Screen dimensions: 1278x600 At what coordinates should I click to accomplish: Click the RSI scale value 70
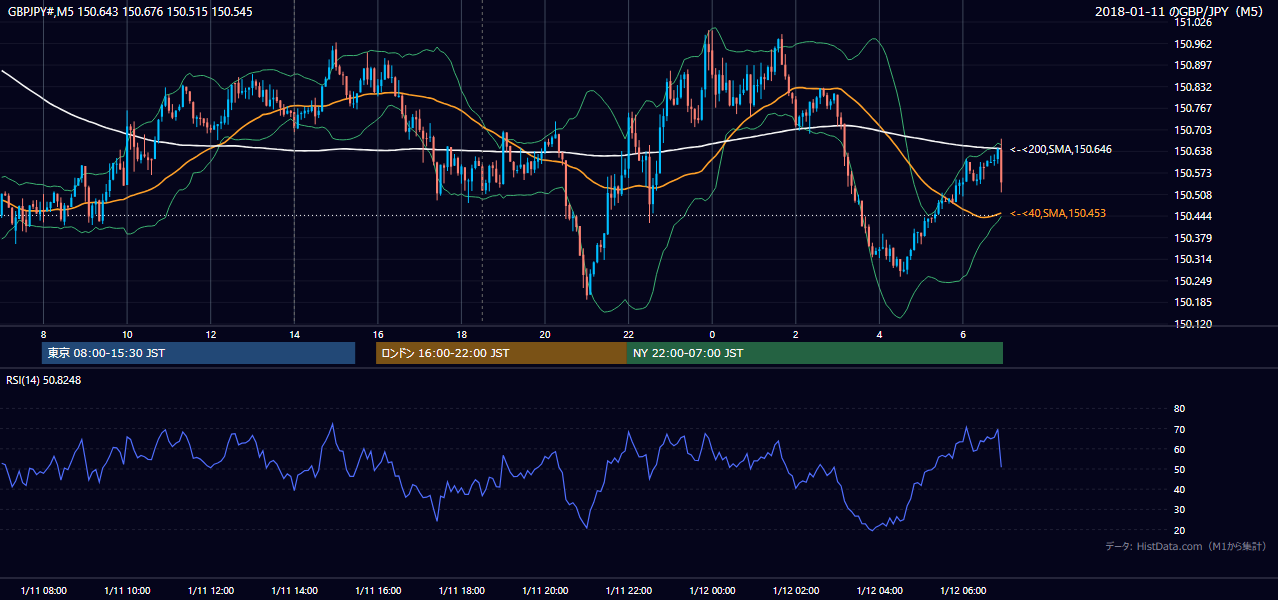point(1179,429)
